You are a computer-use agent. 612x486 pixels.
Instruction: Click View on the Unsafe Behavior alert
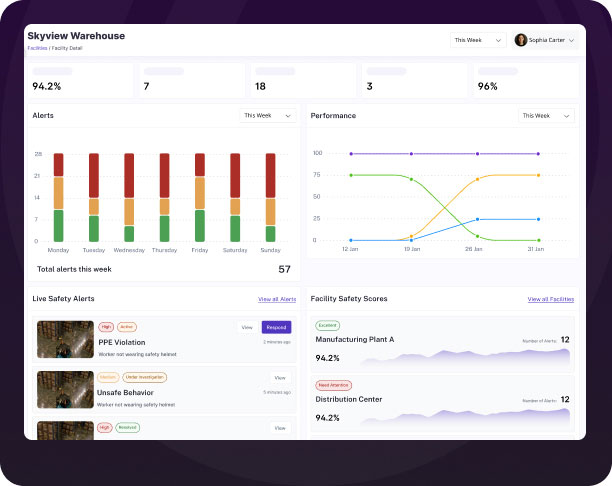pos(280,377)
